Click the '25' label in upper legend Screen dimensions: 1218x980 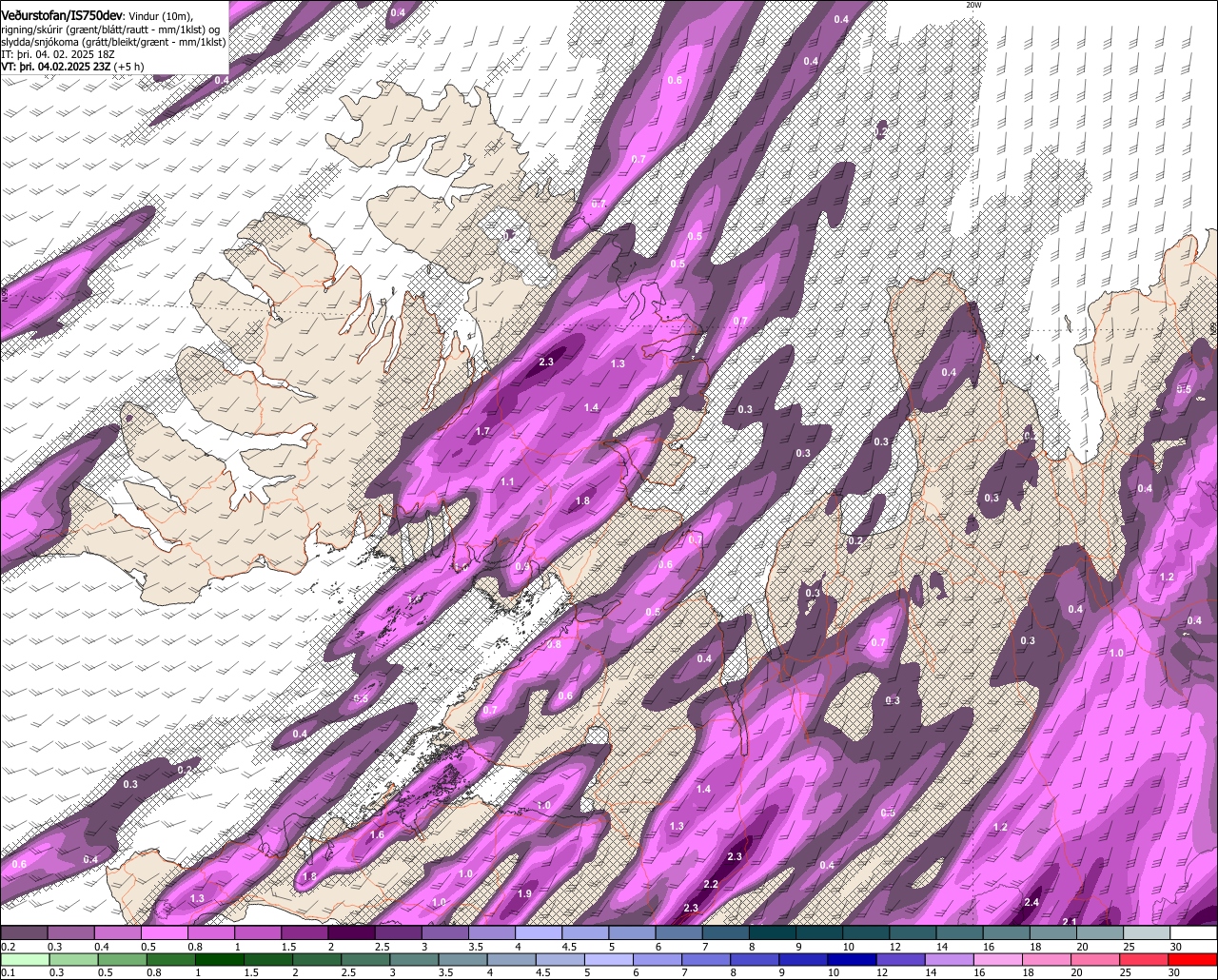coord(1130,947)
